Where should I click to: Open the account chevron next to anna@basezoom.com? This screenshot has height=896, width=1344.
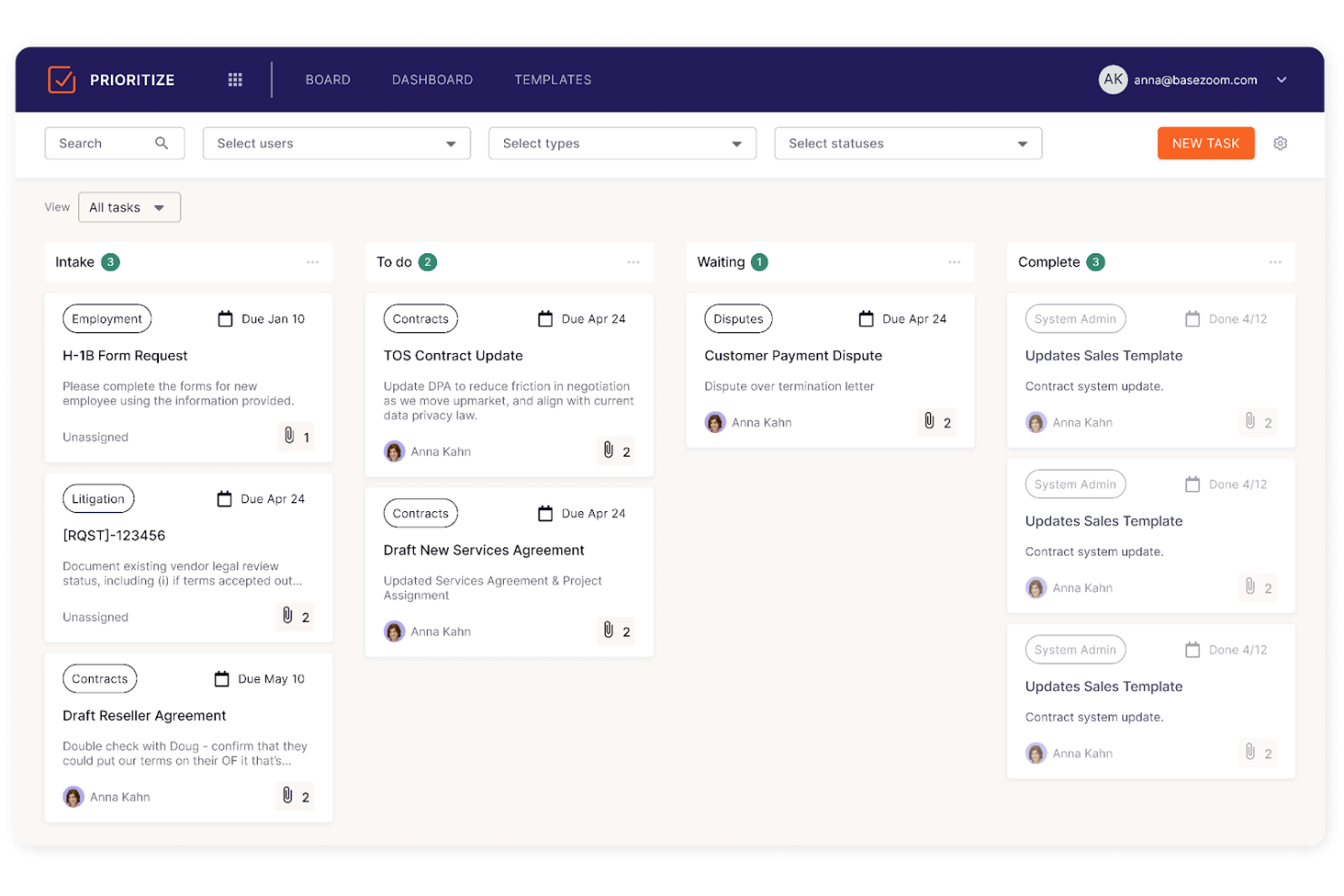click(x=1281, y=80)
